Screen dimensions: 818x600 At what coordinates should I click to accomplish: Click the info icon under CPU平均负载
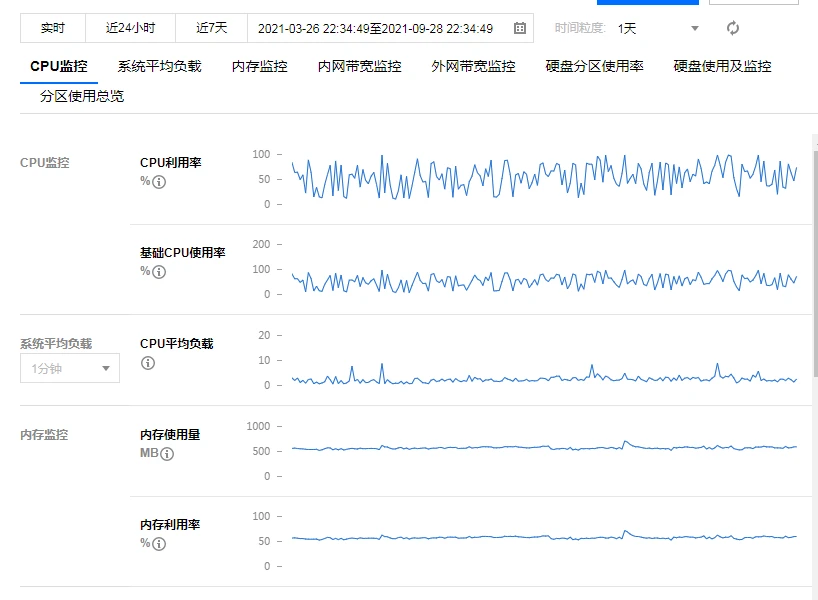[148, 363]
